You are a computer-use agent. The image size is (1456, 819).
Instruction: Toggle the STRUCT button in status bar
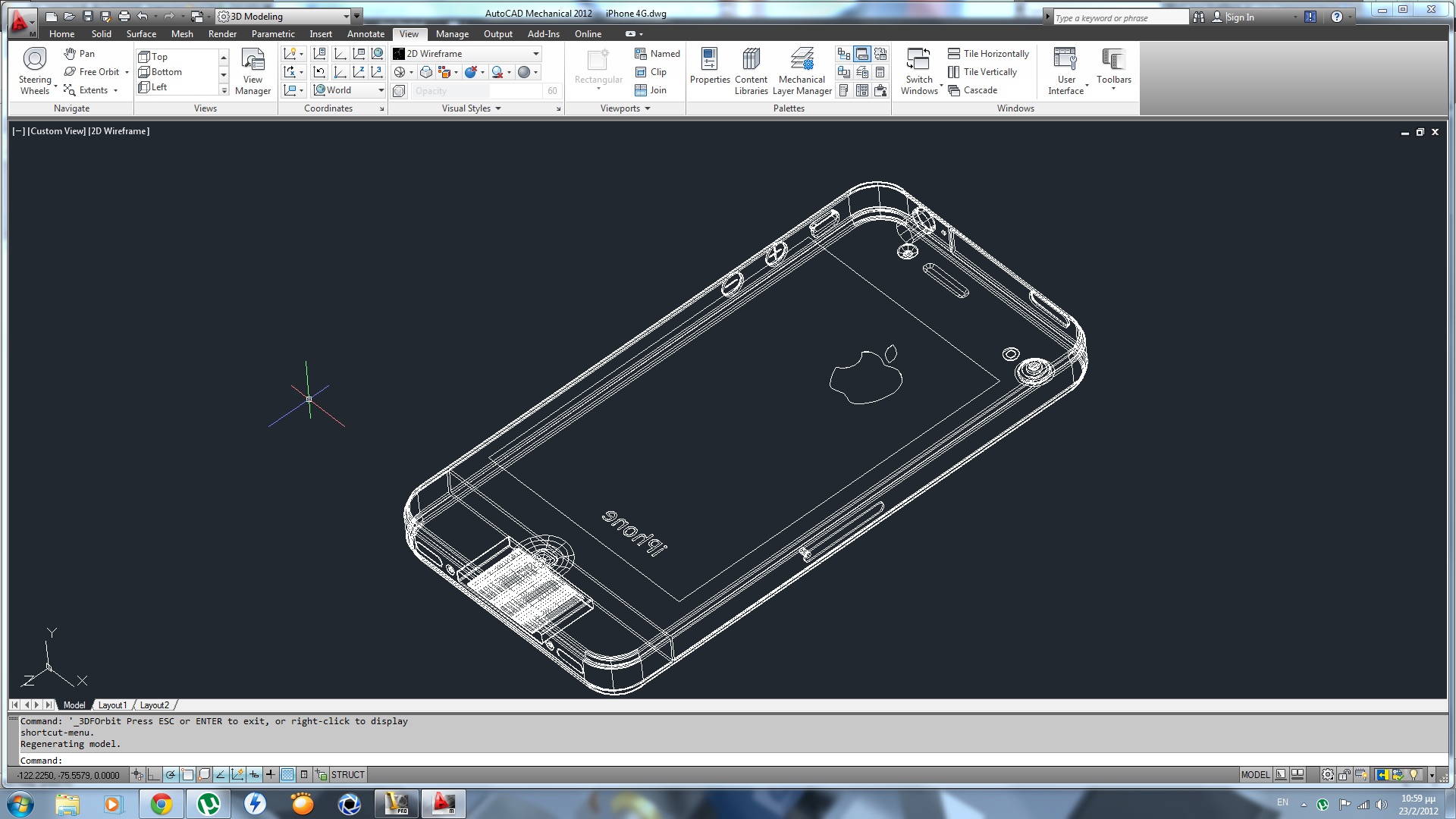coord(348,775)
